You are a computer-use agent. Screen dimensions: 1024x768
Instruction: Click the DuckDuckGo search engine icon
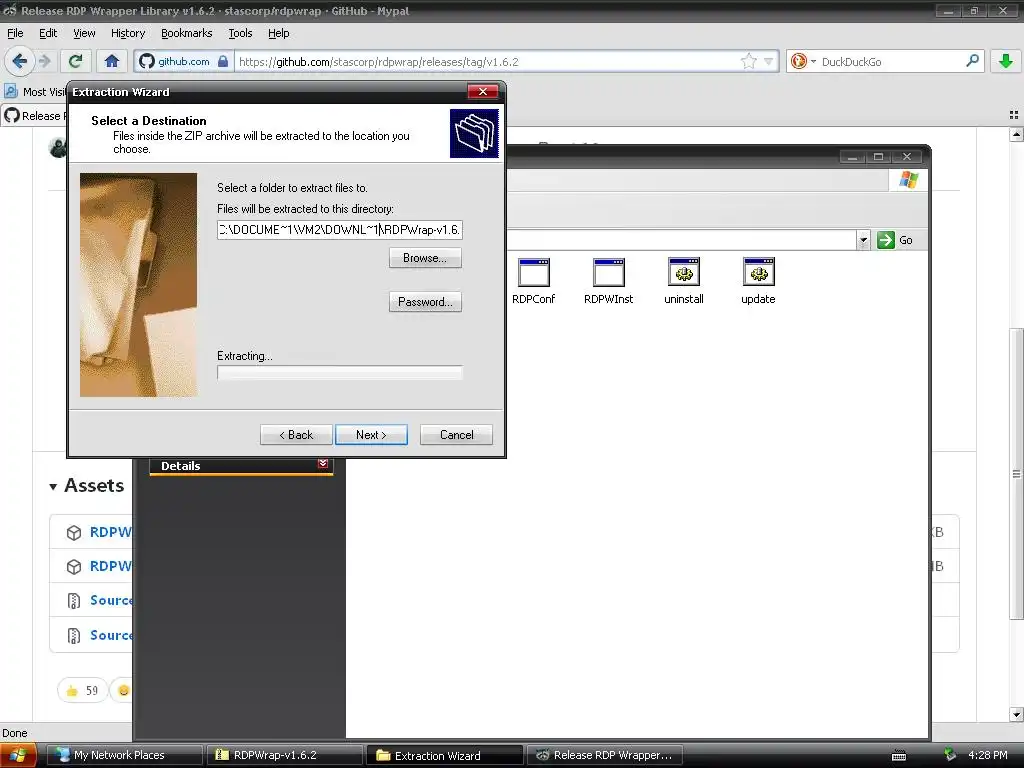pos(799,61)
